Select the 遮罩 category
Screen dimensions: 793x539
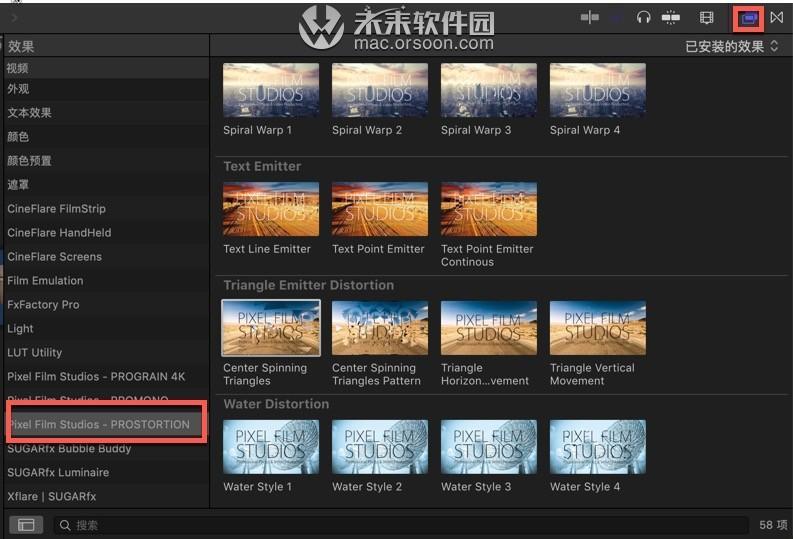[x=105, y=185]
